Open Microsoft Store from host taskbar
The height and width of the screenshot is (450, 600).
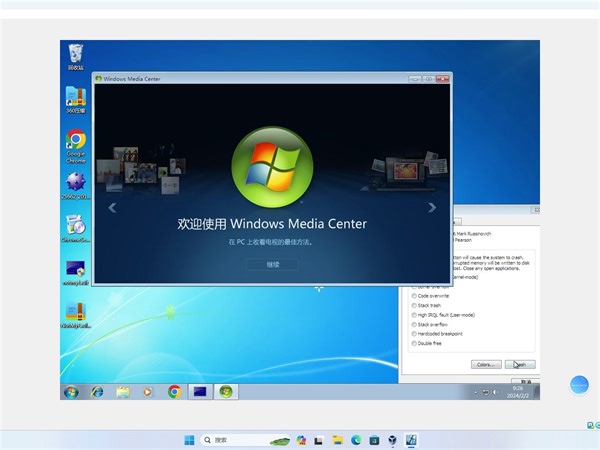point(374,440)
